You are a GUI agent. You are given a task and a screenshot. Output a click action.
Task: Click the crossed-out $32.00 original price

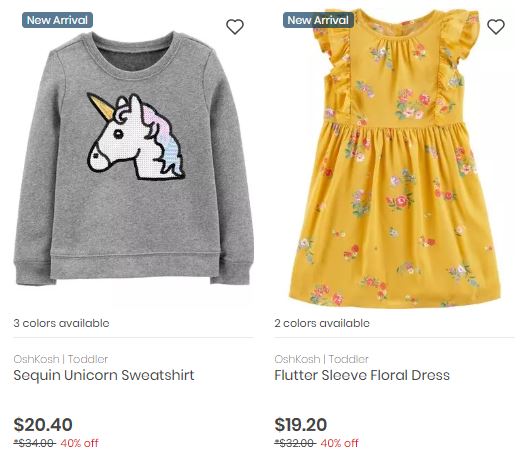[295, 443]
